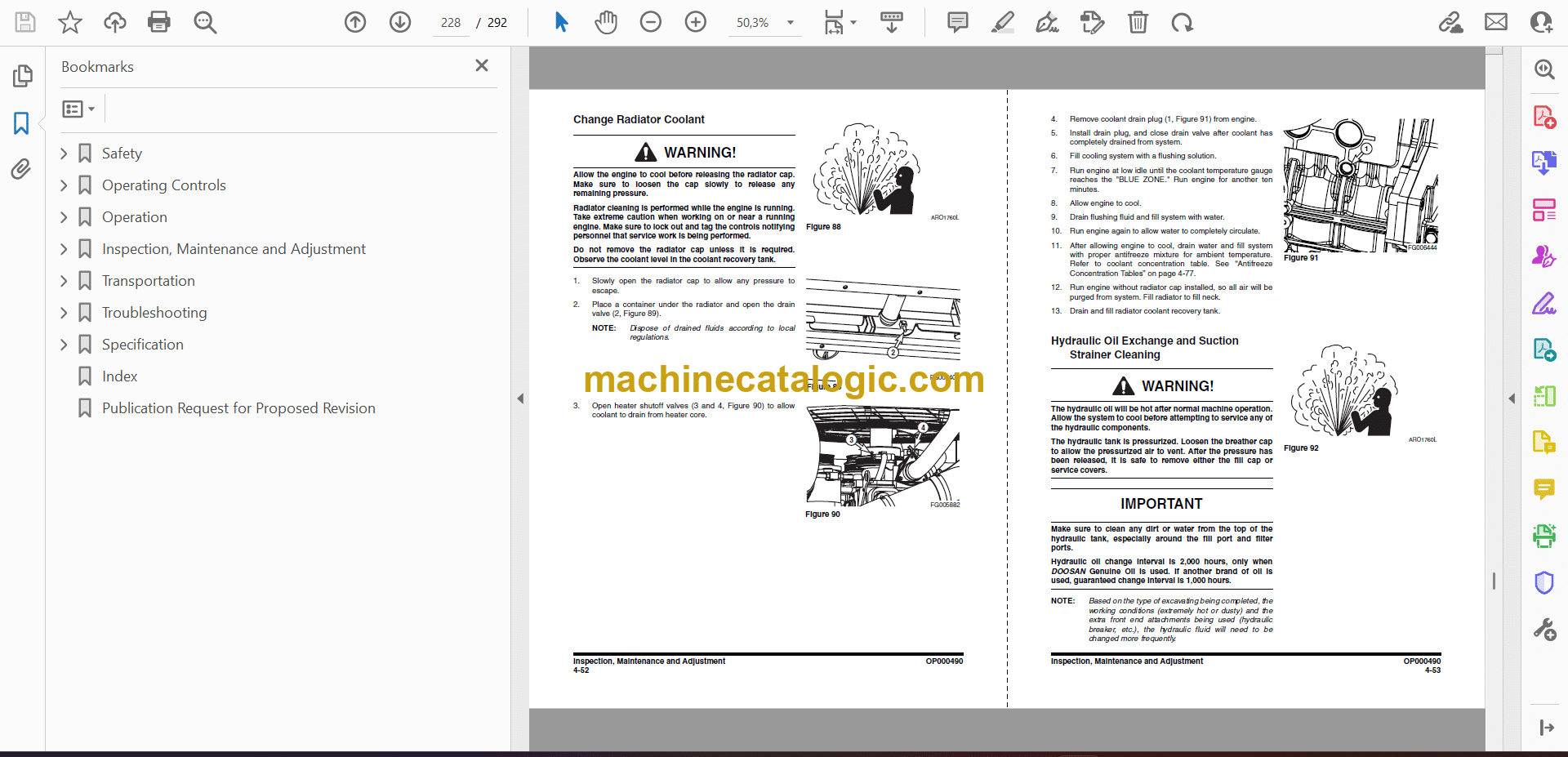Toggle the Bookmarks panel icon
The width and height of the screenshot is (1568, 757).
click(x=21, y=123)
